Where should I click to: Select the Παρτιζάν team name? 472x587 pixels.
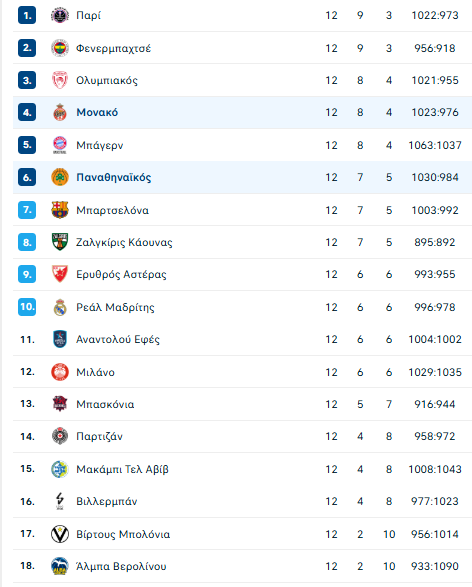click(x=100, y=437)
